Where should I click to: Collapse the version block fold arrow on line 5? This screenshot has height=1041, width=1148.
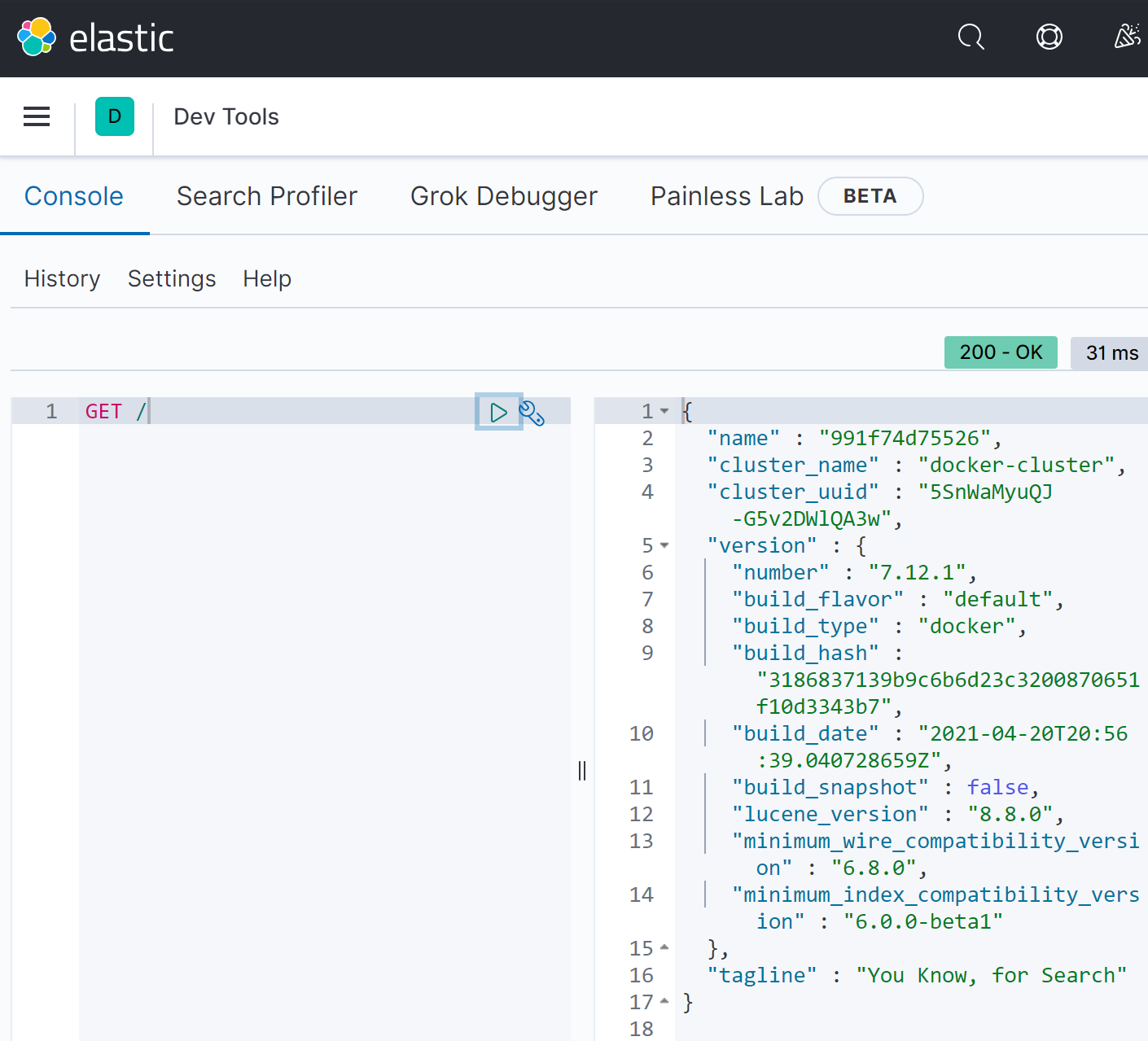(664, 545)
